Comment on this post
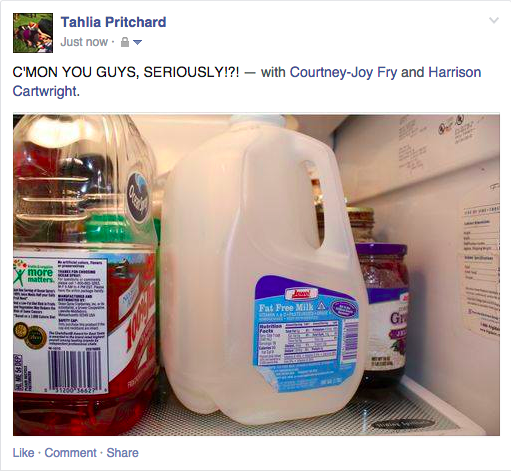 coord(70,453)
